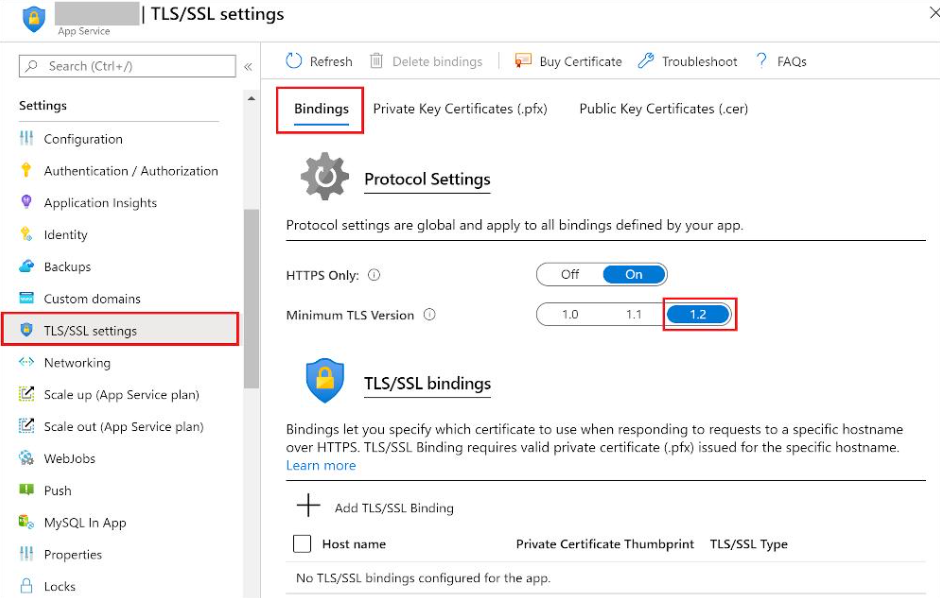Click the Push notification icon in sidebar
The image size is (940, 598).
[x=26, y=490]
